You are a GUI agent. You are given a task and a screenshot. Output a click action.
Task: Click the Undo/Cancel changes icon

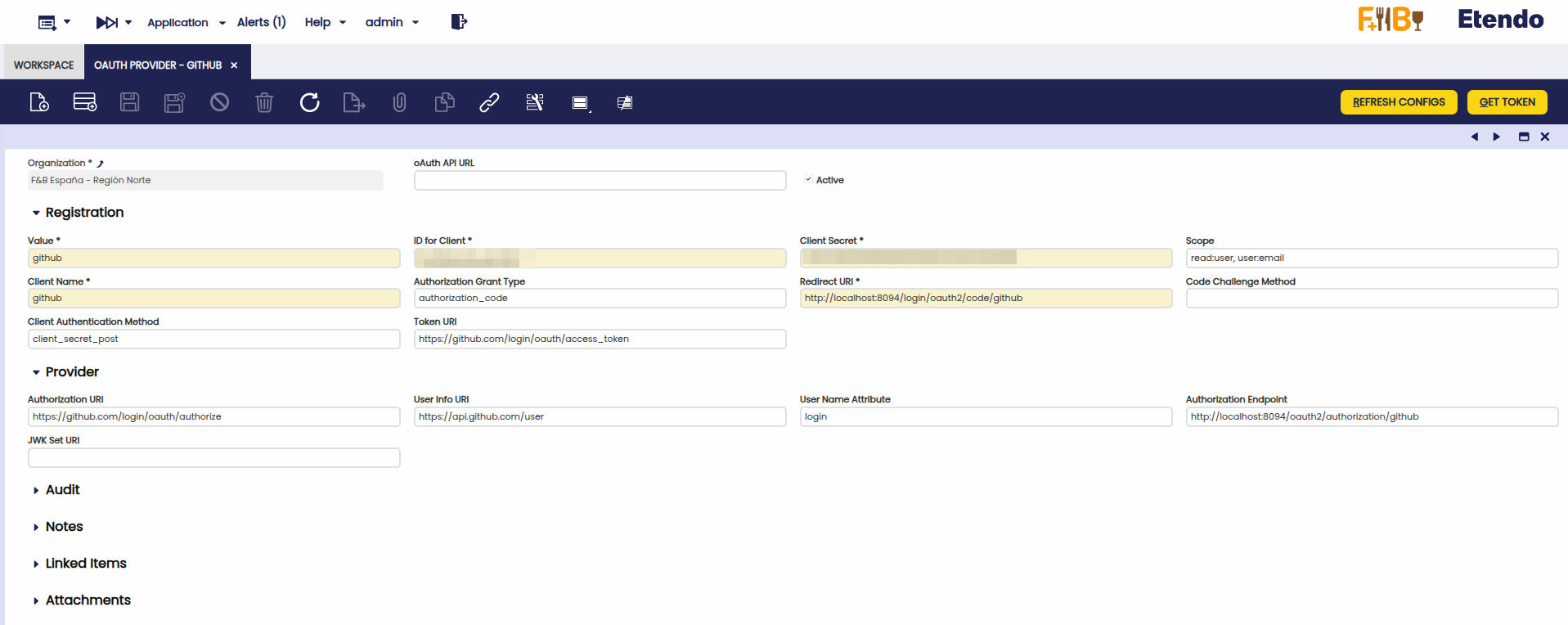point(219,102)
